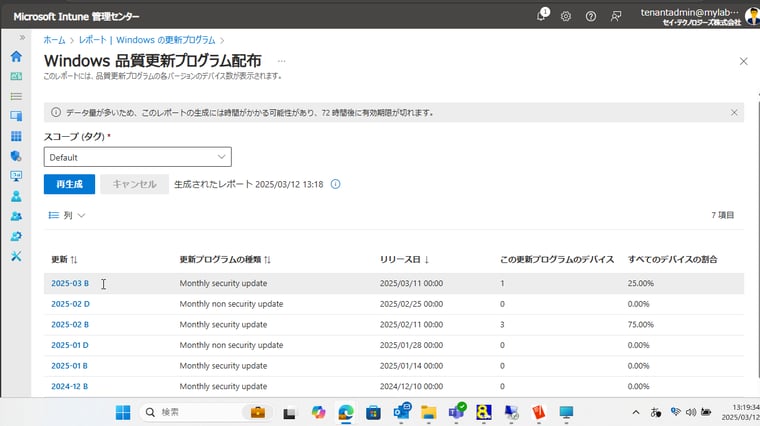760x426 pixels.
Task: Open Microsoft Store from the taskbar
Action: [x=373, y=412]
